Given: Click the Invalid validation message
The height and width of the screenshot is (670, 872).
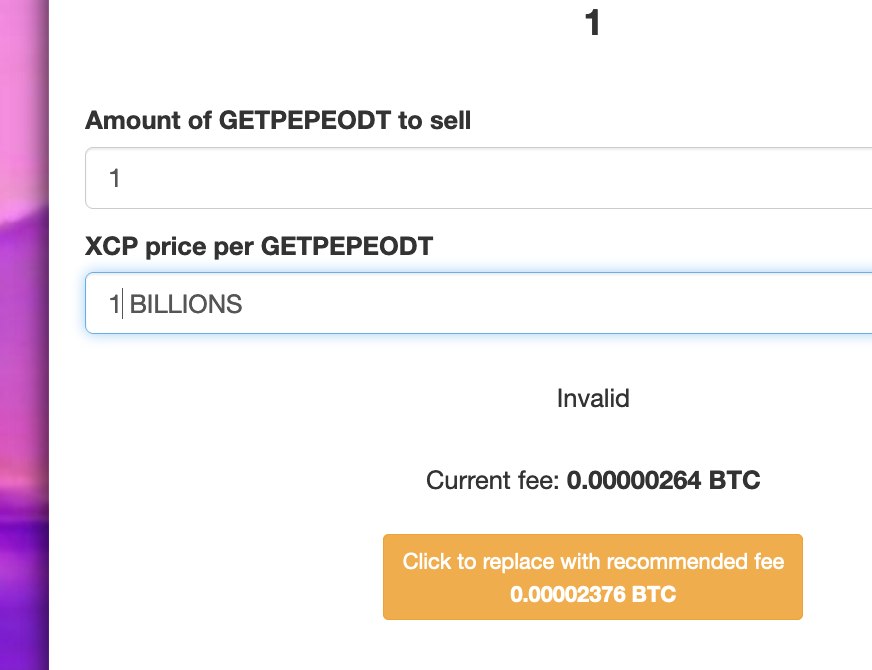Looking at the screenshot, I should pos(593,398).
